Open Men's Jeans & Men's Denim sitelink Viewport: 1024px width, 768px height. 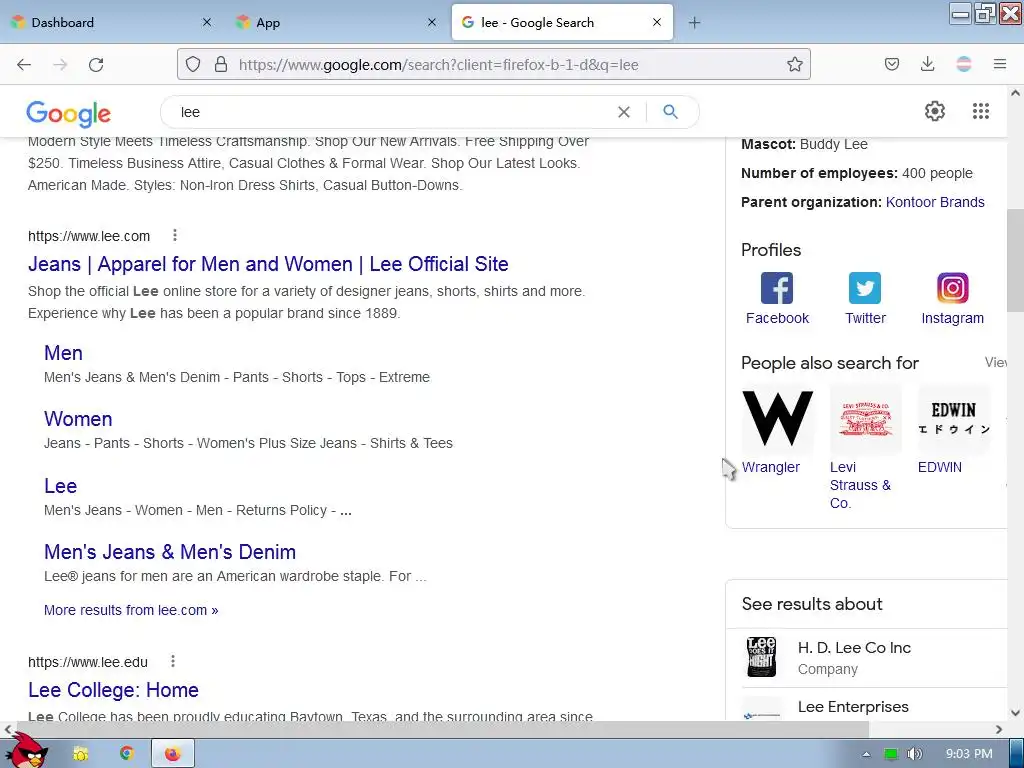coord(170,552)
